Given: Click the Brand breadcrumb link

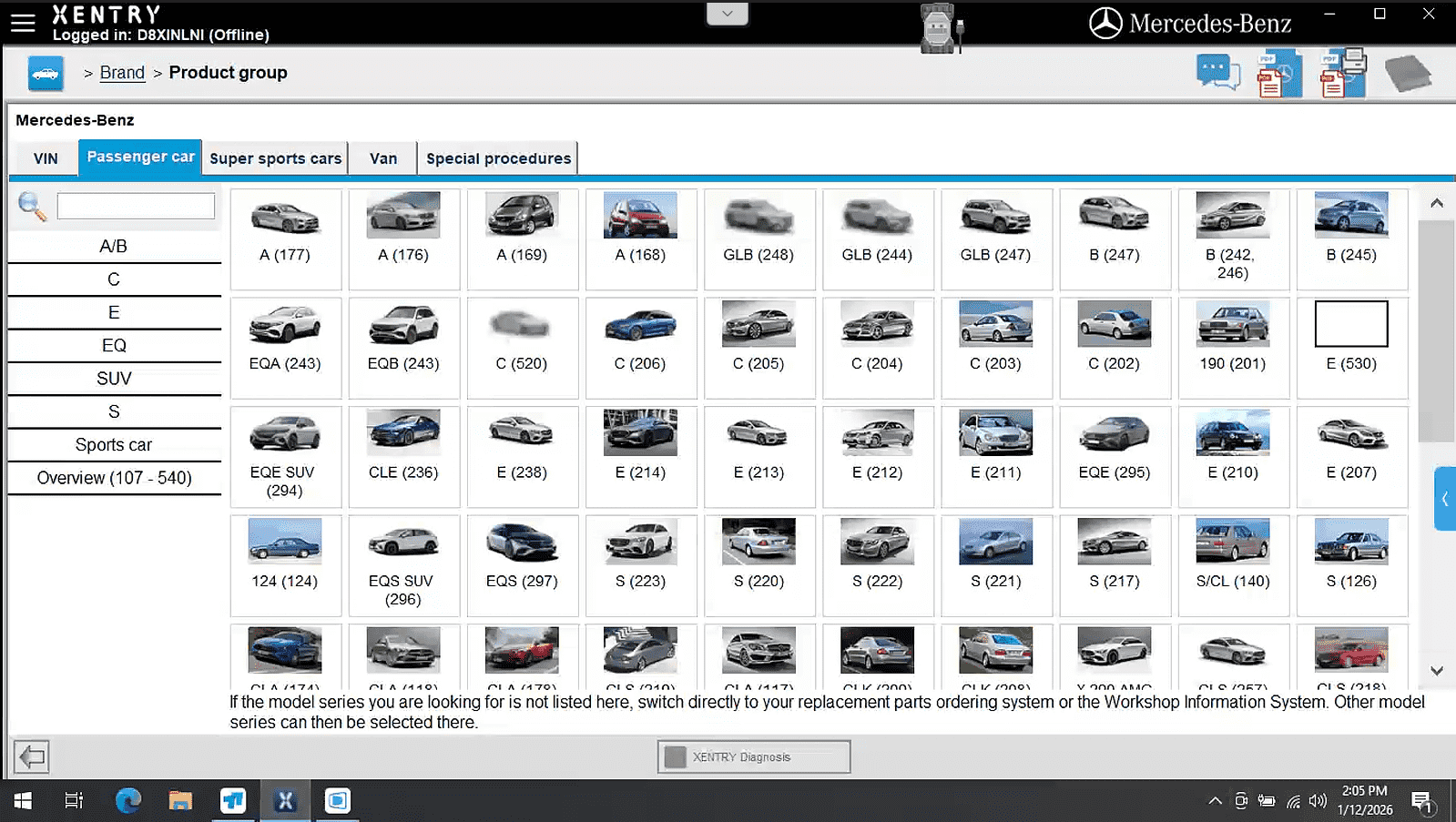Looking at the screenshot, I should [x=122, y=73].
